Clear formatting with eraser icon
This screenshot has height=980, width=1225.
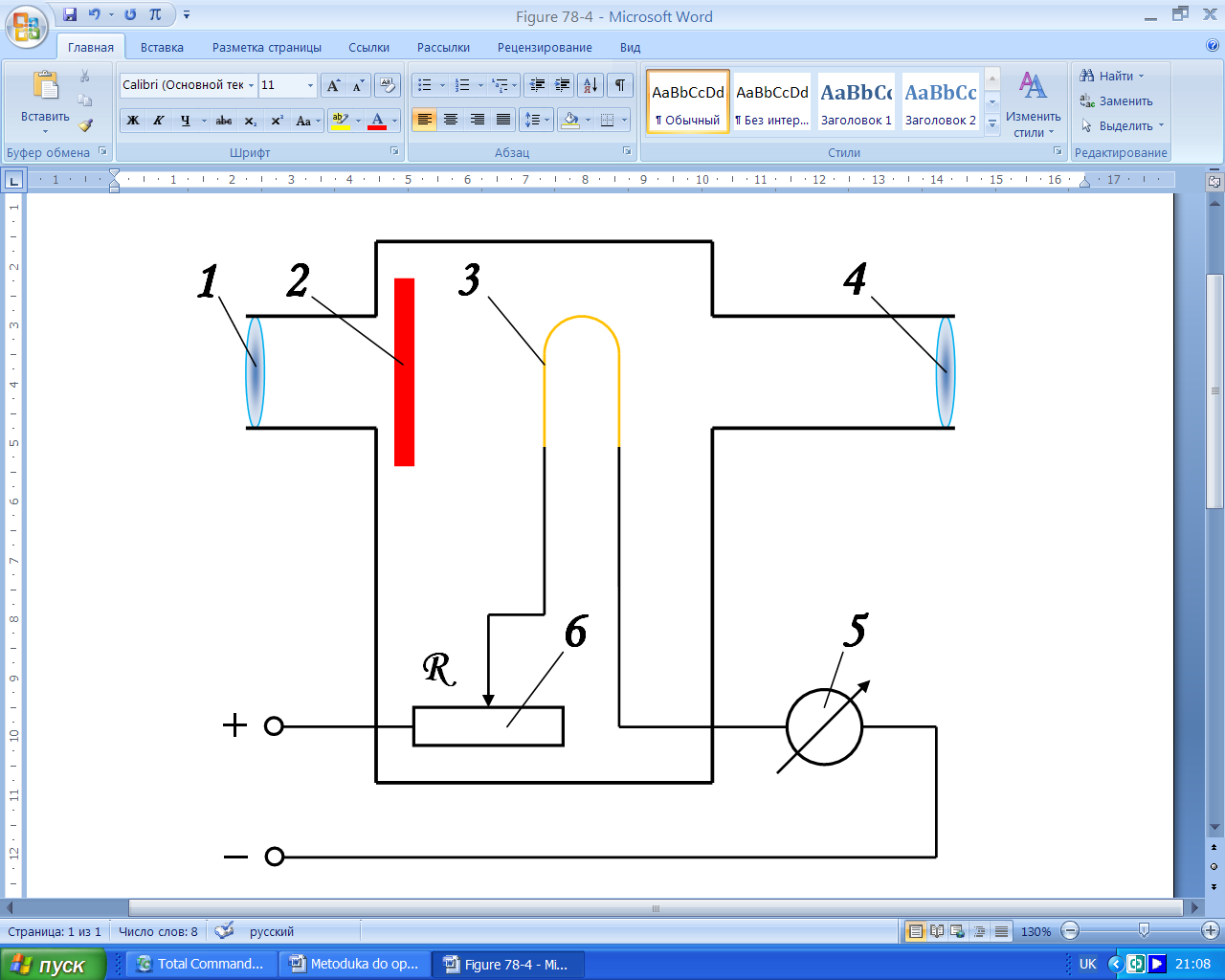[x=387, y=85]
